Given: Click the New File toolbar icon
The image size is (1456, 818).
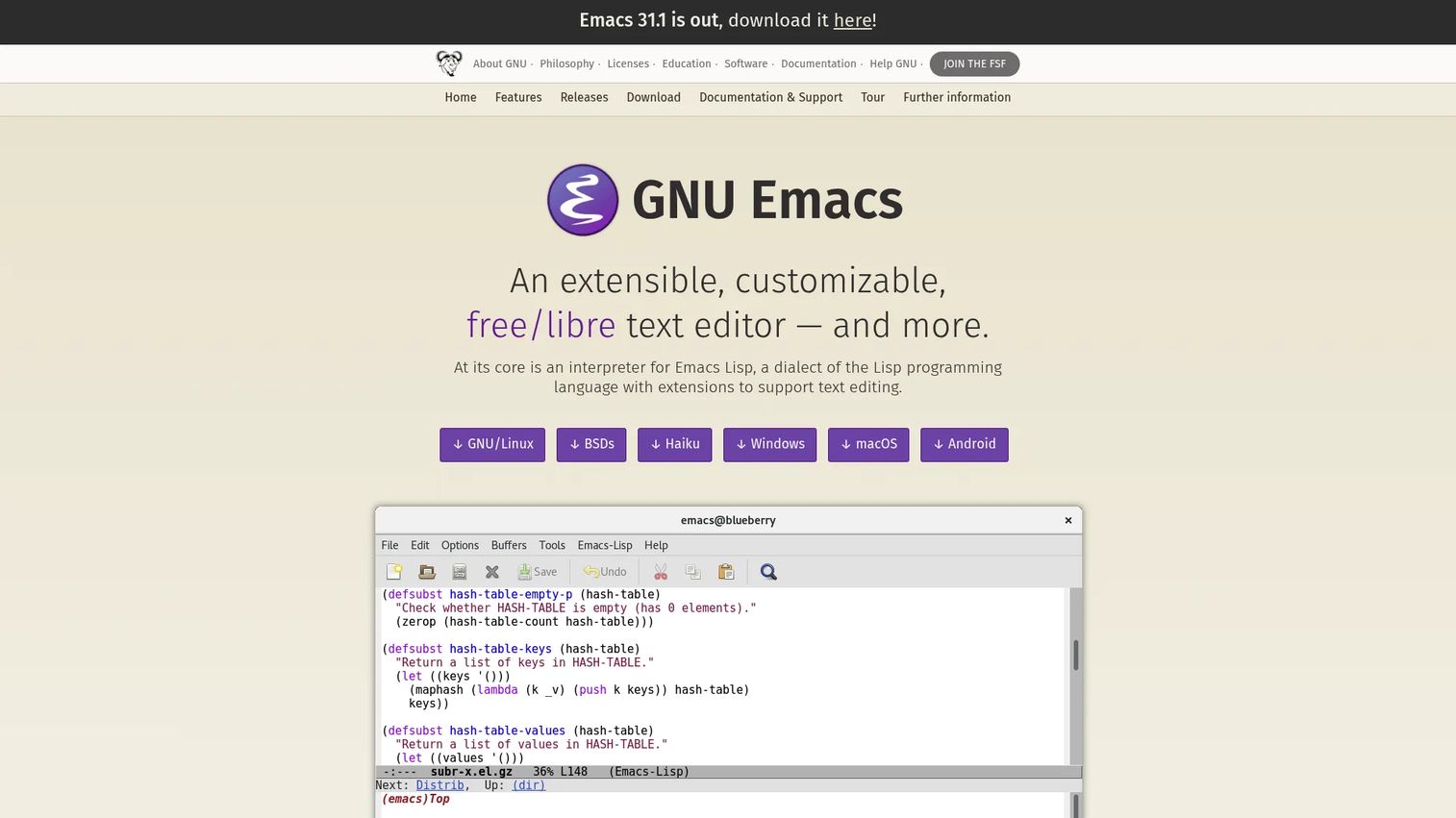Looking at the screenshot, I should (394, 572).
